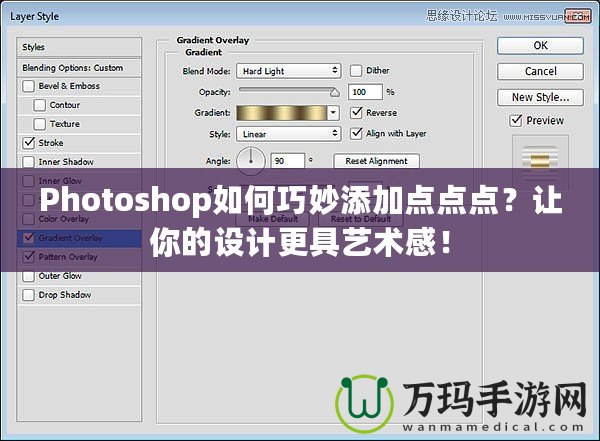Enable the Dither checkbox
600x441 pixels.
click(x=356, y=70)
